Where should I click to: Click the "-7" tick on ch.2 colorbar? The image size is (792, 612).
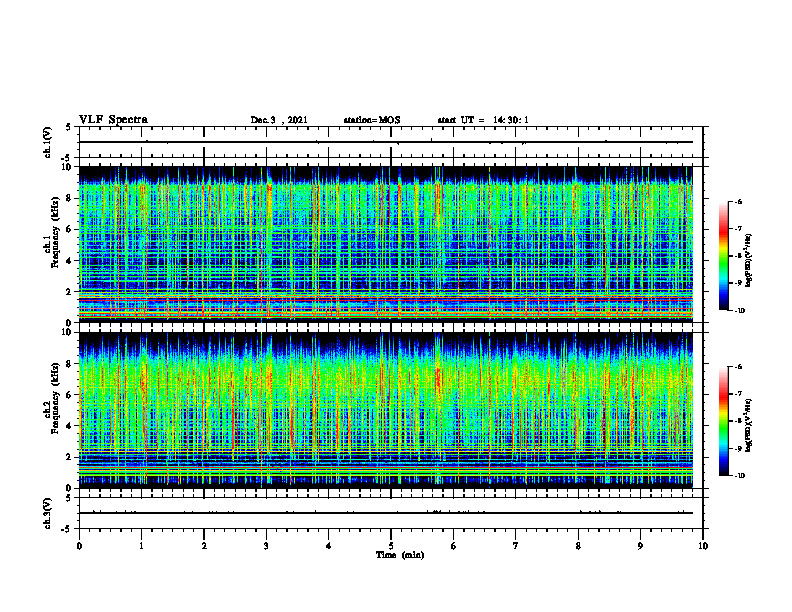(x=738, y=394)
